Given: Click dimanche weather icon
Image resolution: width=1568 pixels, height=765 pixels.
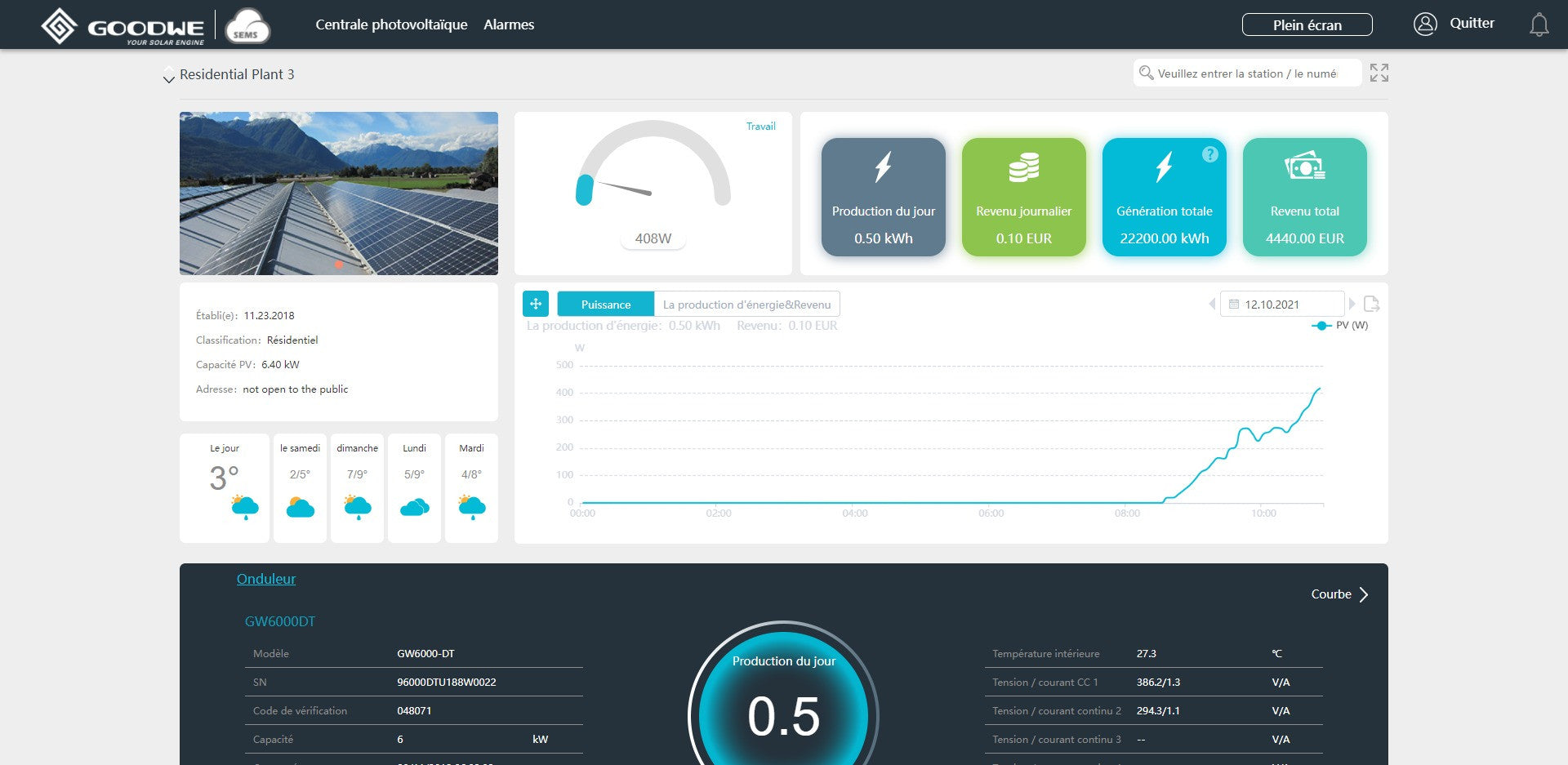Looking at the screenshot, I should (358, 507).
